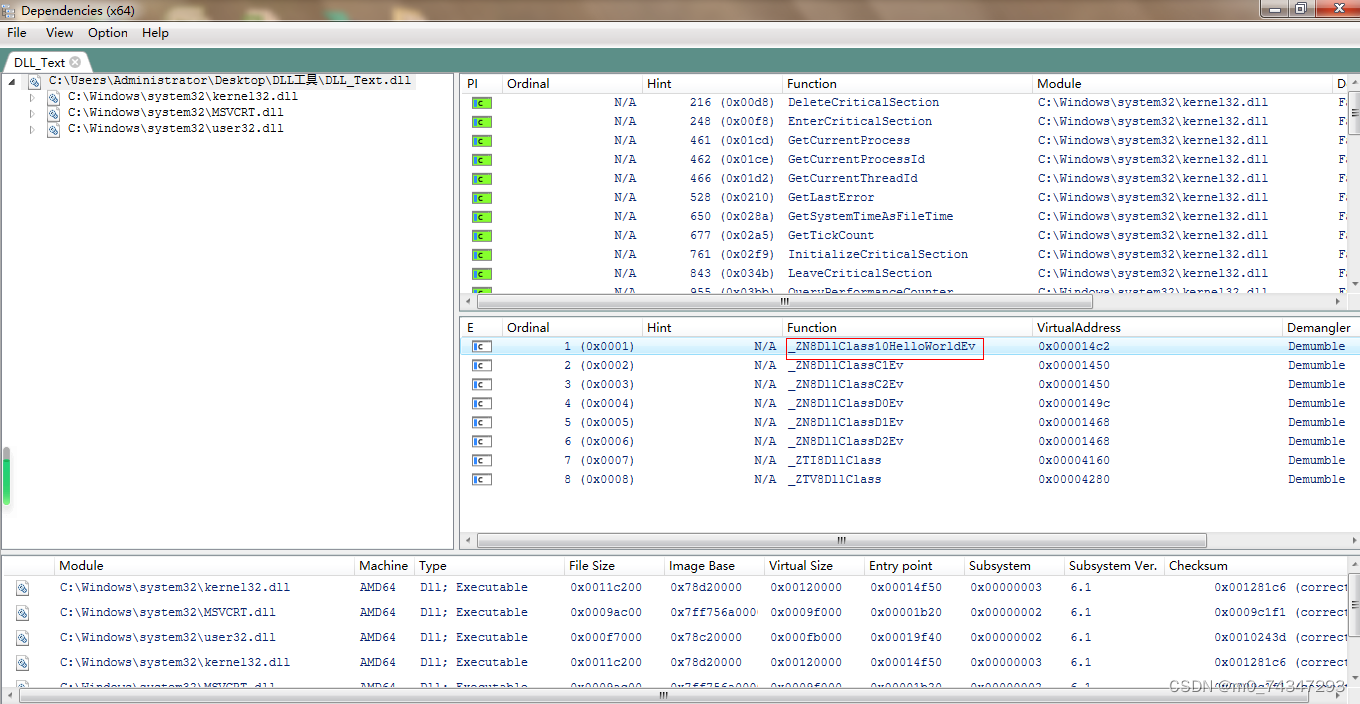Expand the MSVCRT.dll tree node
Image resolution: width=1360 pixels, height=704 pixels.
(31, 113)
